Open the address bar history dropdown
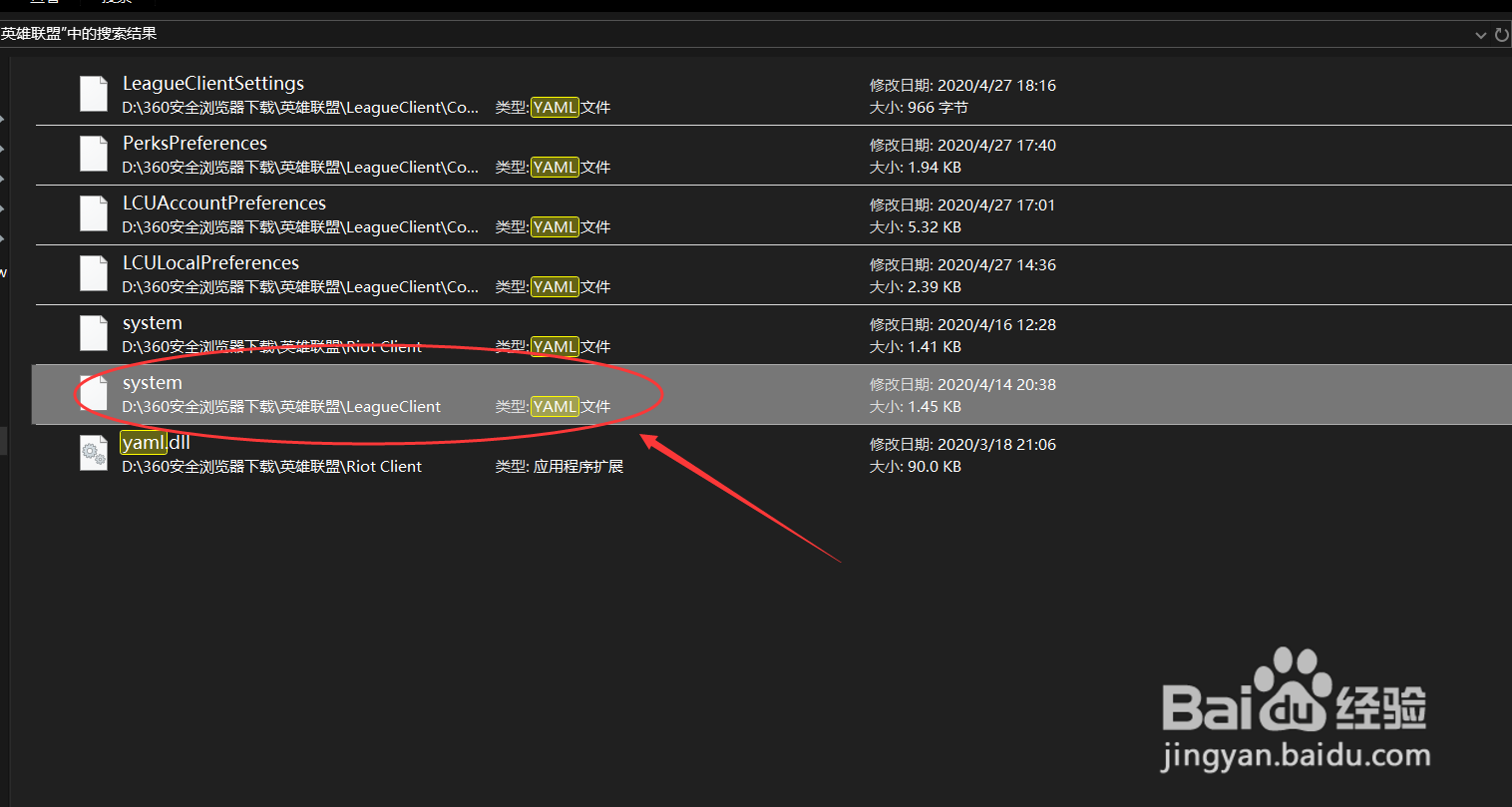This screenshot has width=1512, height=807. click(x=1480, y=35)
